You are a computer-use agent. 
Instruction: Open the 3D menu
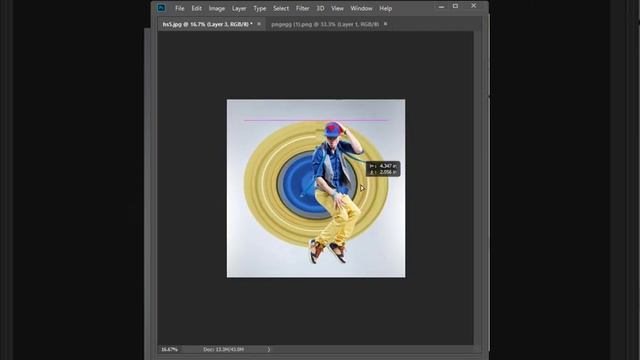(x=320, y=8)
